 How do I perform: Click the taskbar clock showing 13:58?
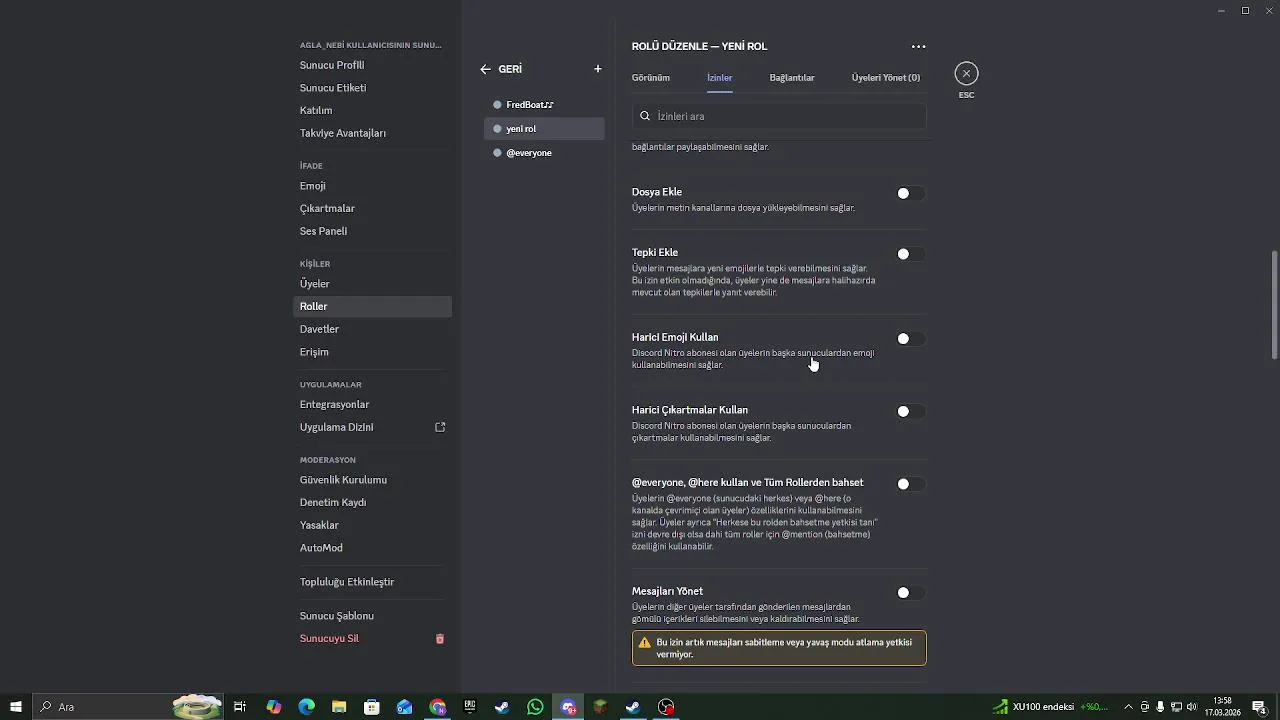[1222, 707]
